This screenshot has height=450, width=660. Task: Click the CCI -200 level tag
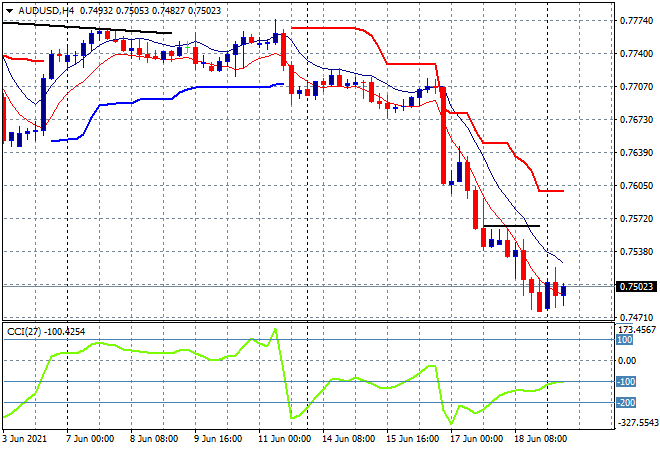pyautogui.click(x=626, y=403)
